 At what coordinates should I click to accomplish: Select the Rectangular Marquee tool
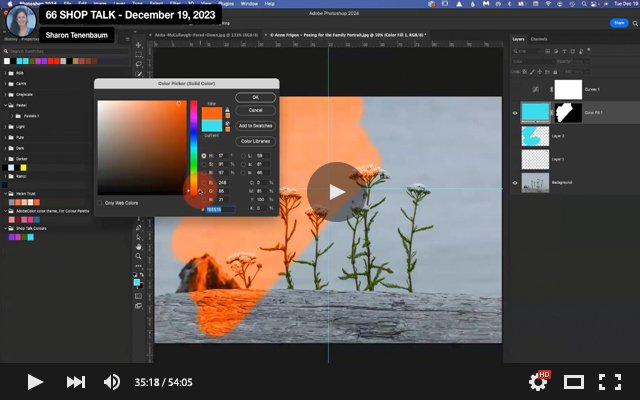(x=139, y=55)
